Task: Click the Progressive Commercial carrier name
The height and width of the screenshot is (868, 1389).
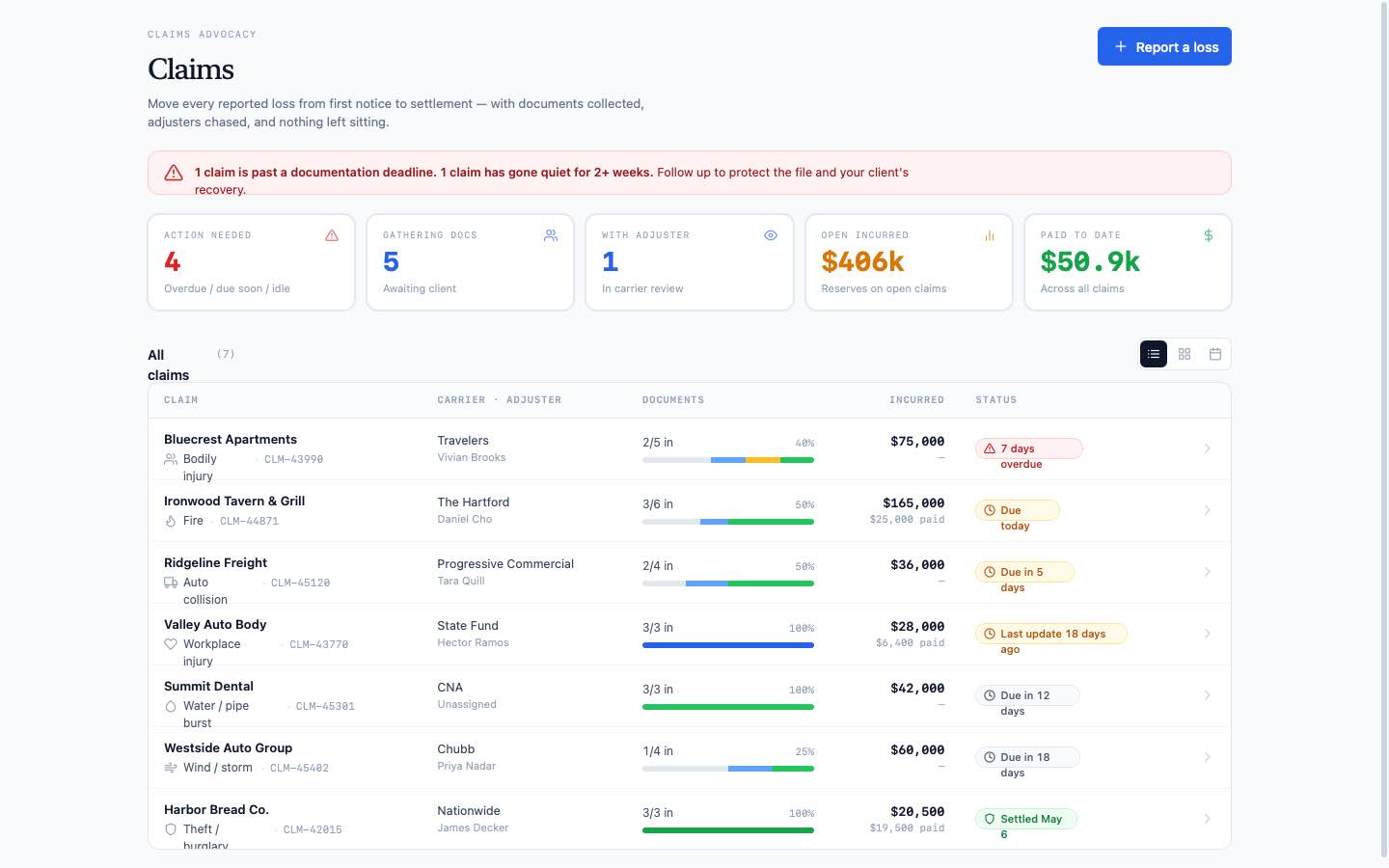Action: (505, 564)
